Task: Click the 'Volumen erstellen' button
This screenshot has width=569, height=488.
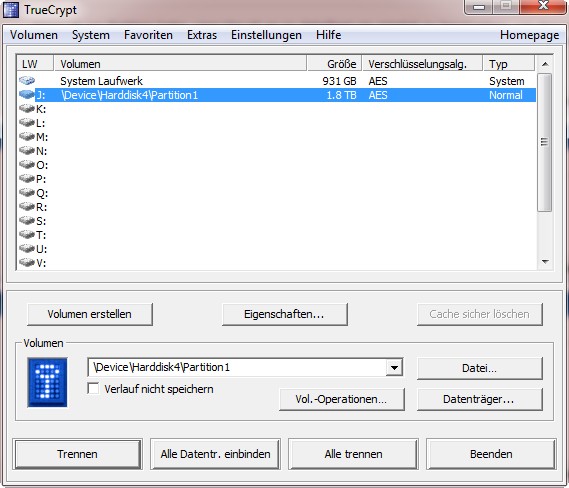Action: click(90, 314)
